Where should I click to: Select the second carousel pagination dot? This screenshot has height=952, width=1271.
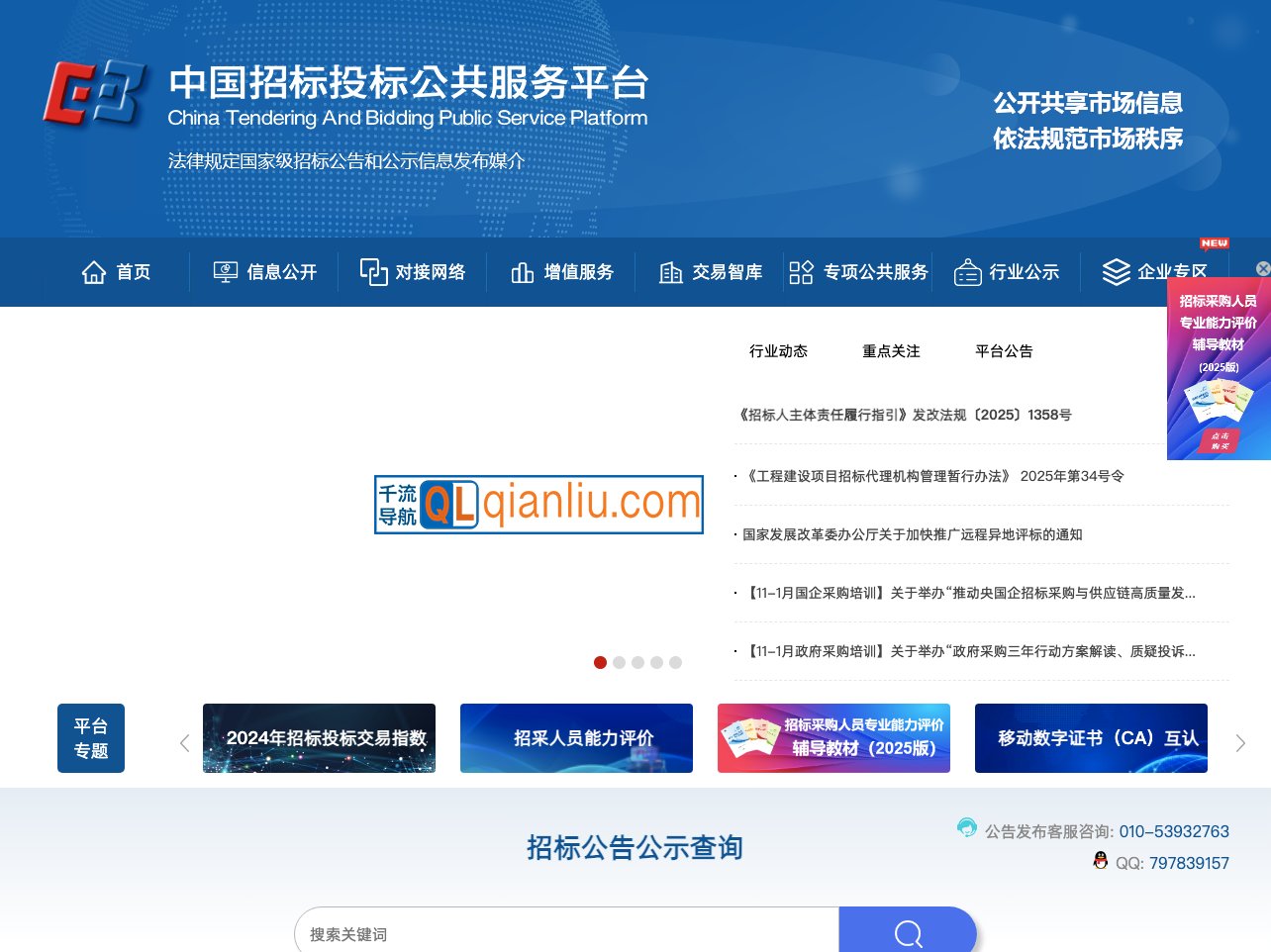tap(620, 662)
